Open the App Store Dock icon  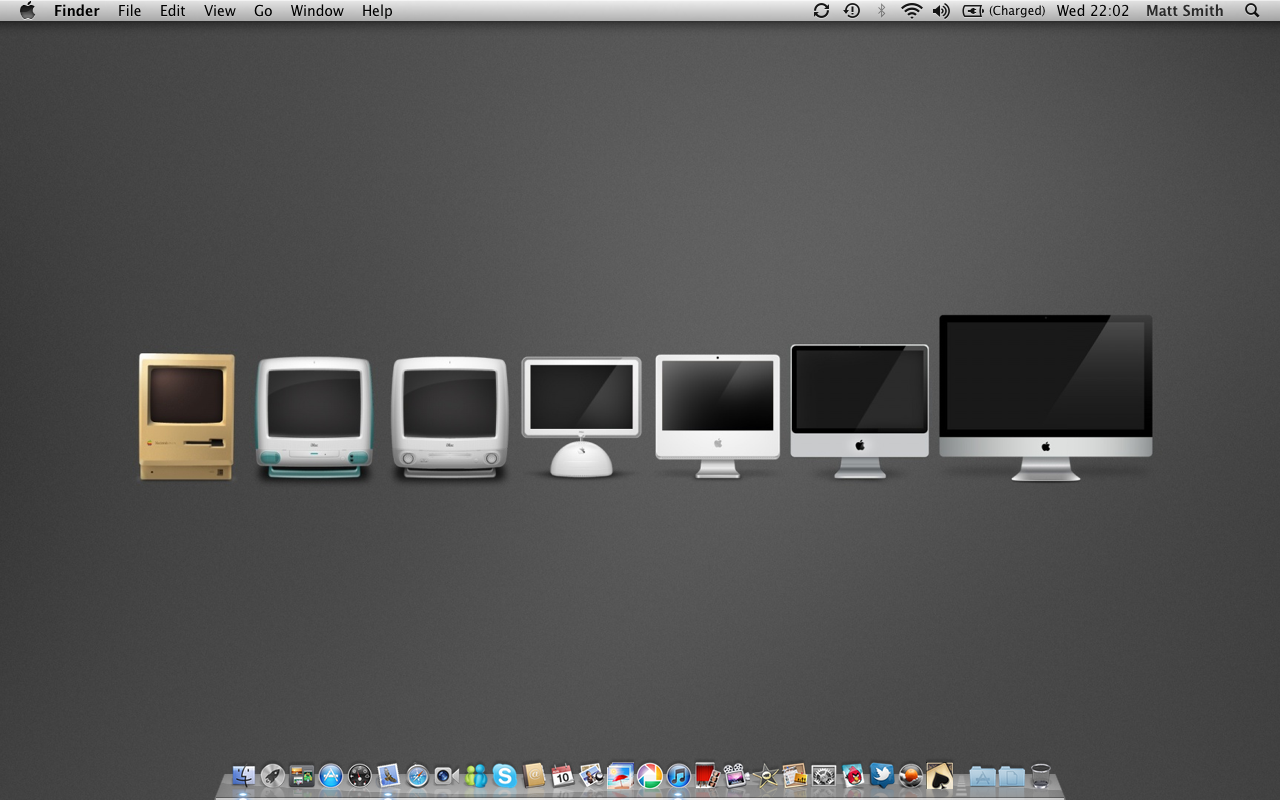[x=331, y=775]
